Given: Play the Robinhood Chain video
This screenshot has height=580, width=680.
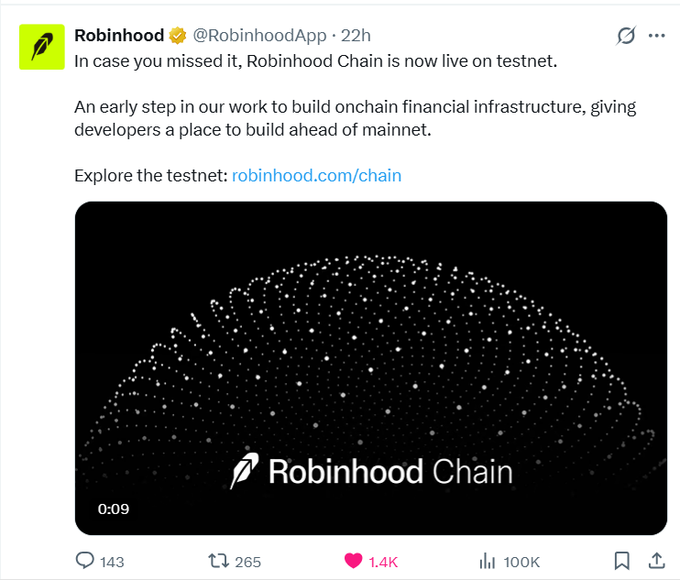Looking at the screenshot, I should [371, 368].
